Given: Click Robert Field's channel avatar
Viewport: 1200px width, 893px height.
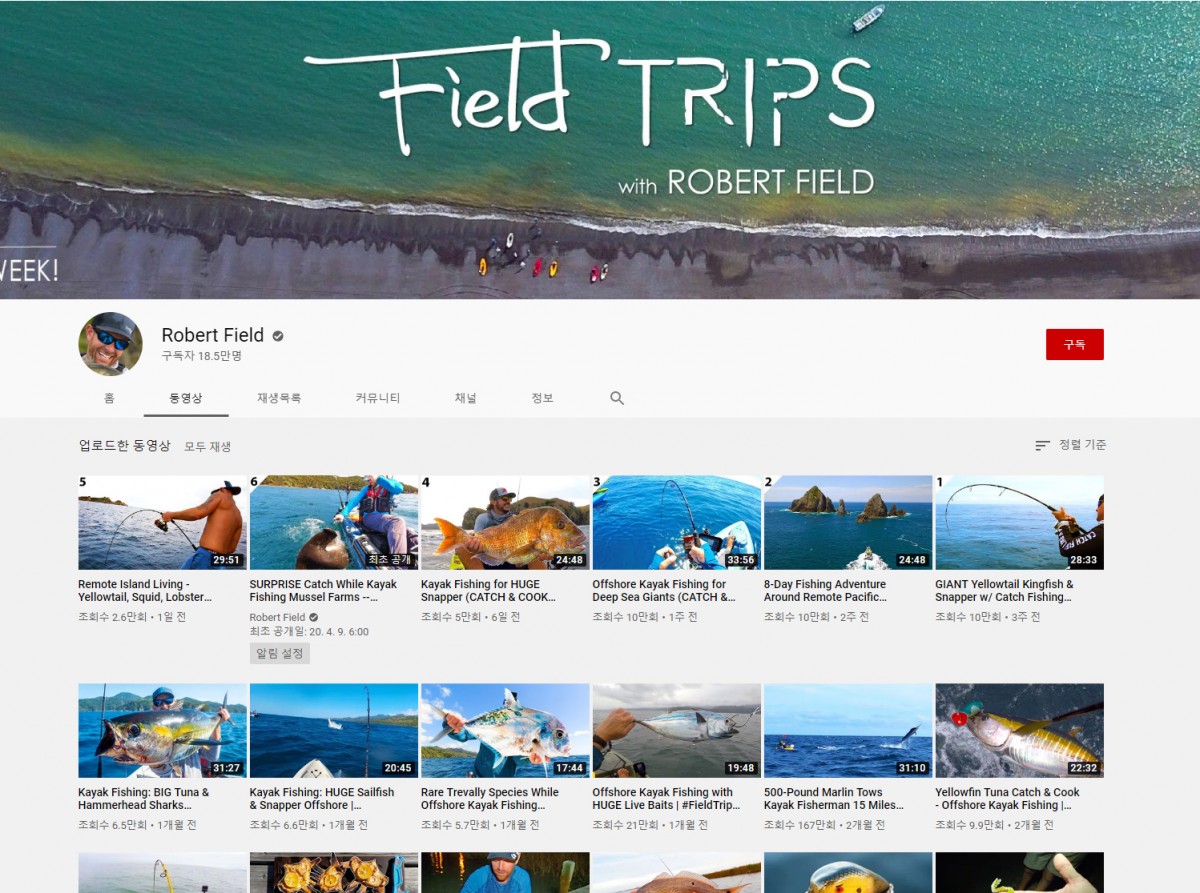Looking at the screenshot, I should click(110, 344).
